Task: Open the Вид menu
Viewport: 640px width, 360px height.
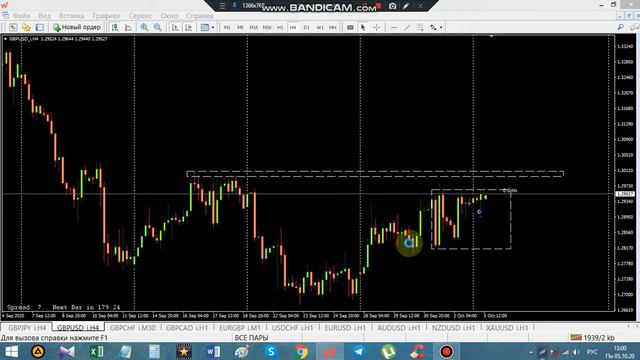Action: pos(44,16)
